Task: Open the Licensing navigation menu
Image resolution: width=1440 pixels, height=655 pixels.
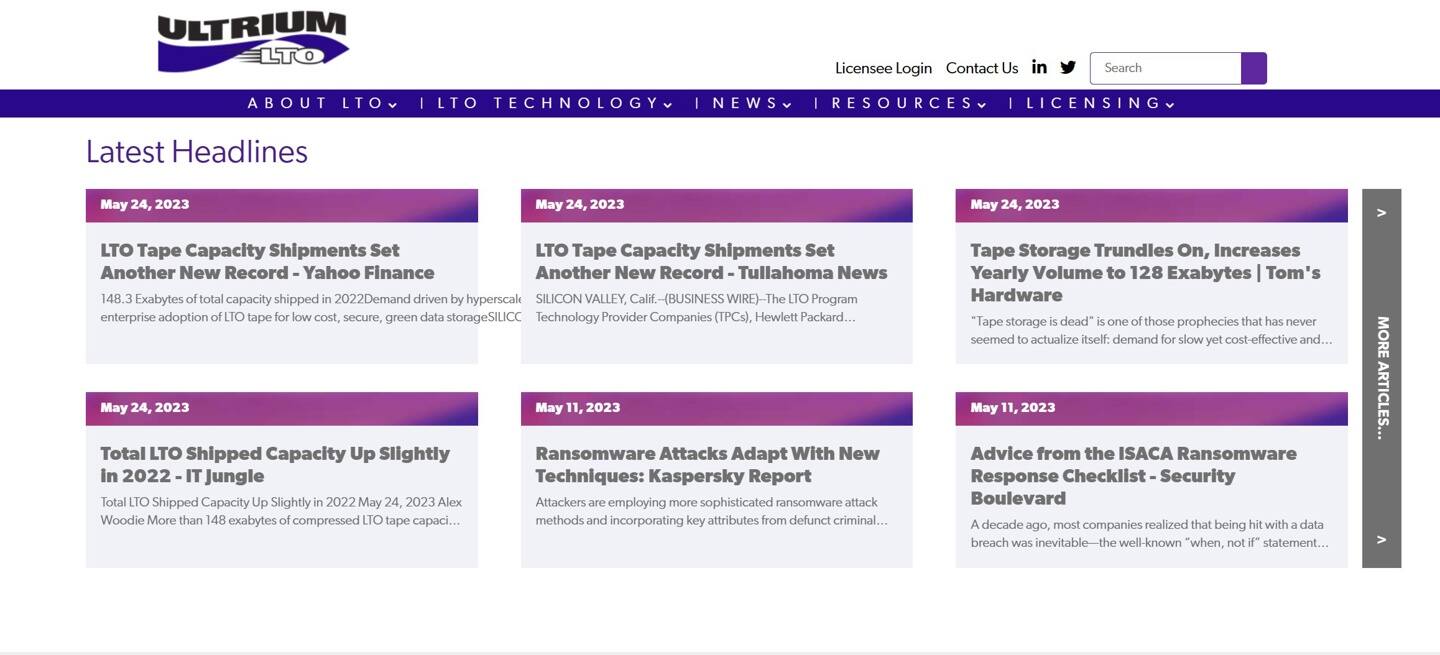Action: coord(1100,103)
